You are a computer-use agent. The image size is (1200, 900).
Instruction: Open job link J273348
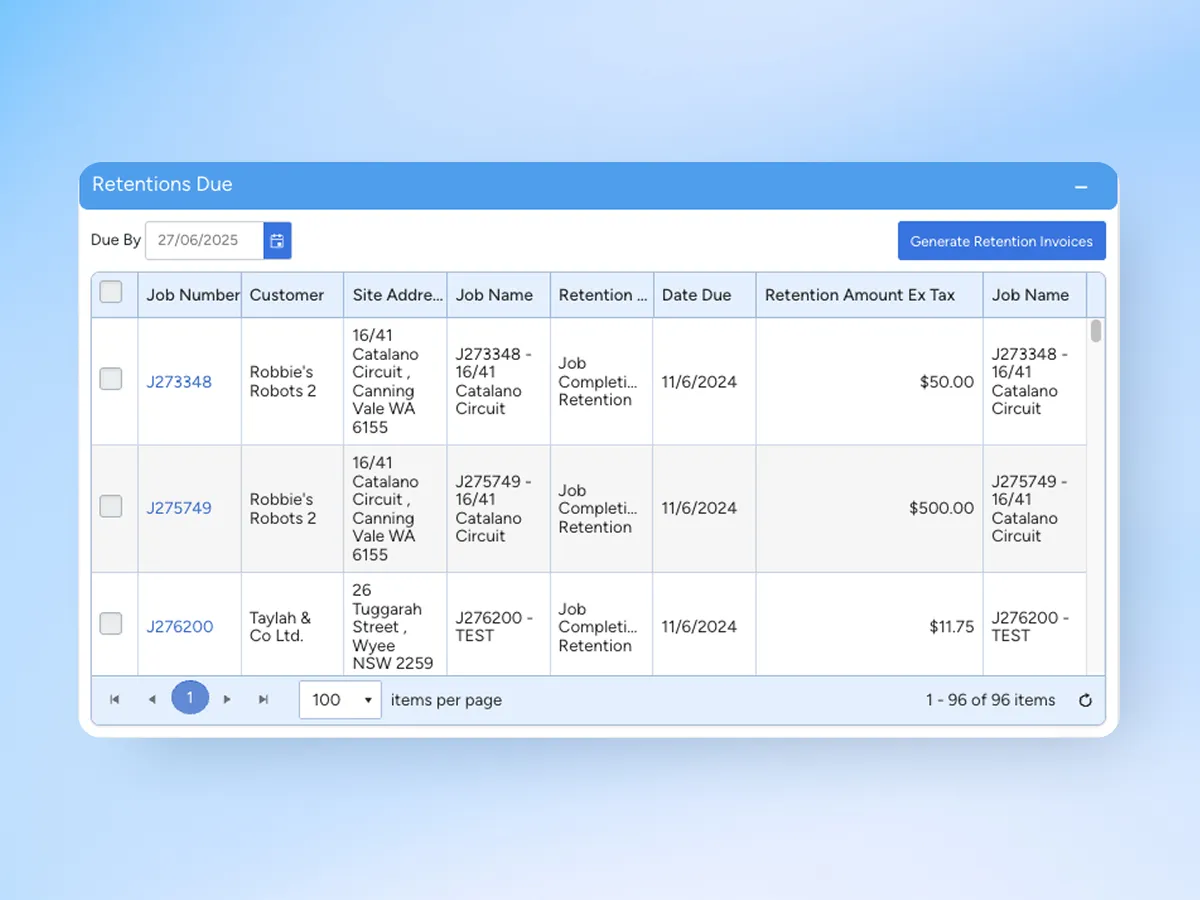coord(179,382)
